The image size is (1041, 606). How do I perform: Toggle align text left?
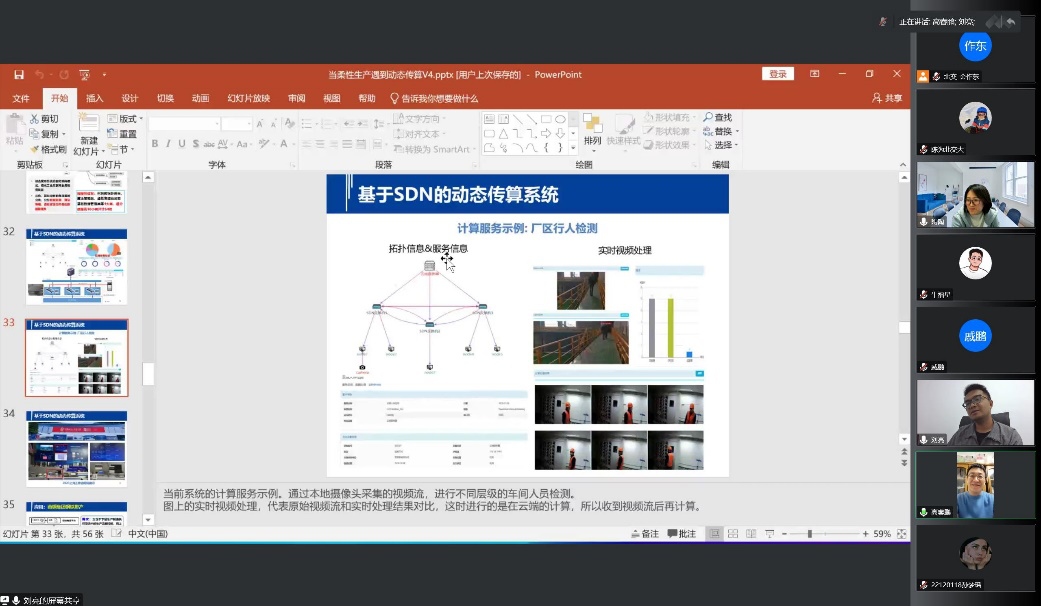point(307,144)
